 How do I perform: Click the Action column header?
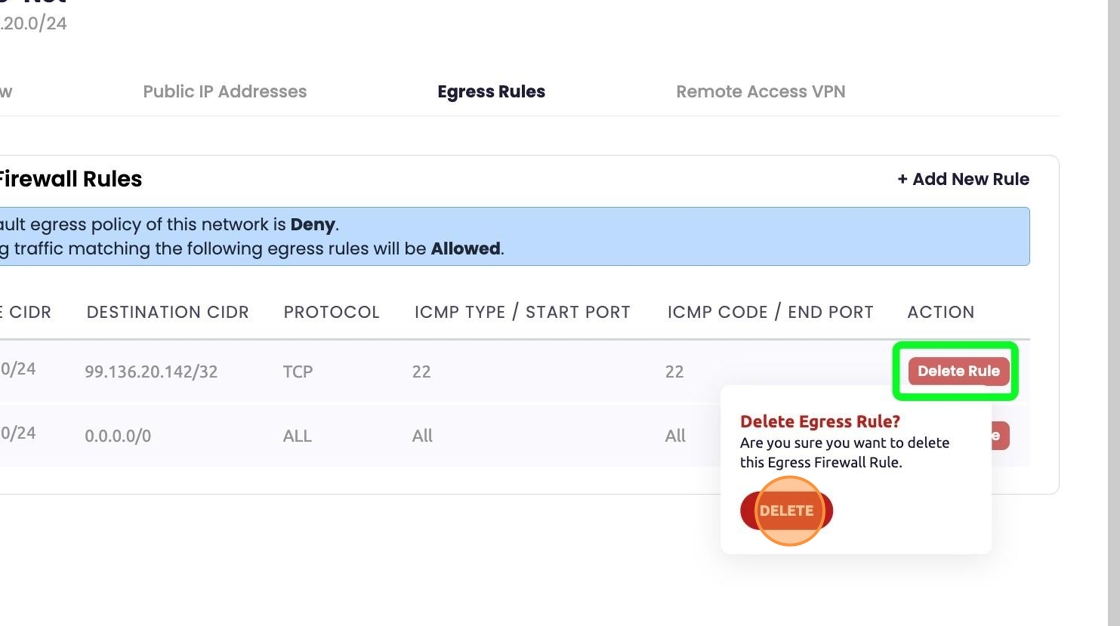tap(940, 312)
